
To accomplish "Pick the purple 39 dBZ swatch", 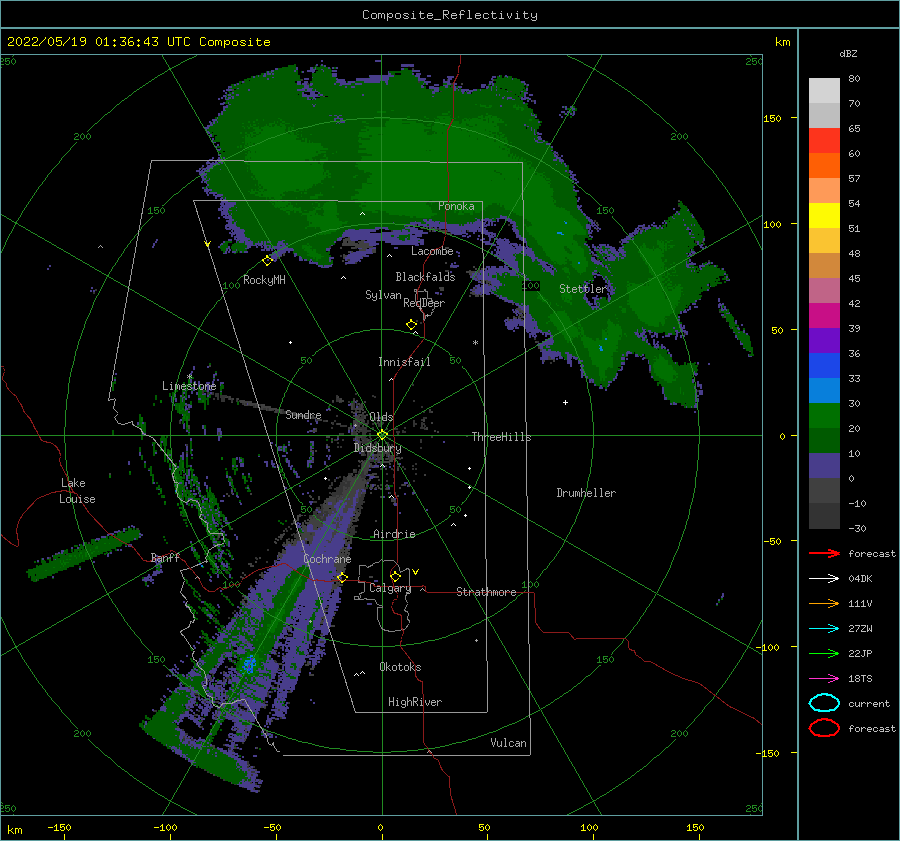I will click(x=824, y=340).
